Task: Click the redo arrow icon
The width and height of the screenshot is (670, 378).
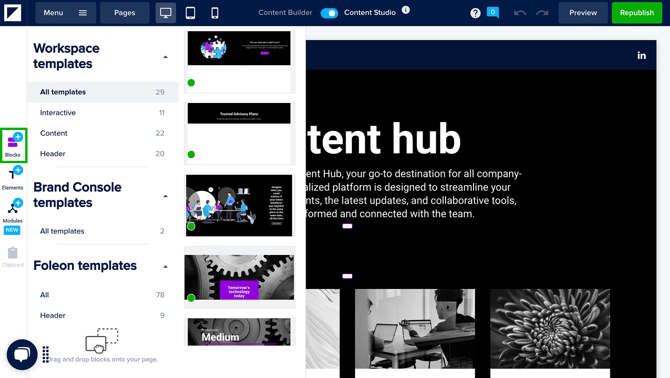Action: [x=542, y=13]
